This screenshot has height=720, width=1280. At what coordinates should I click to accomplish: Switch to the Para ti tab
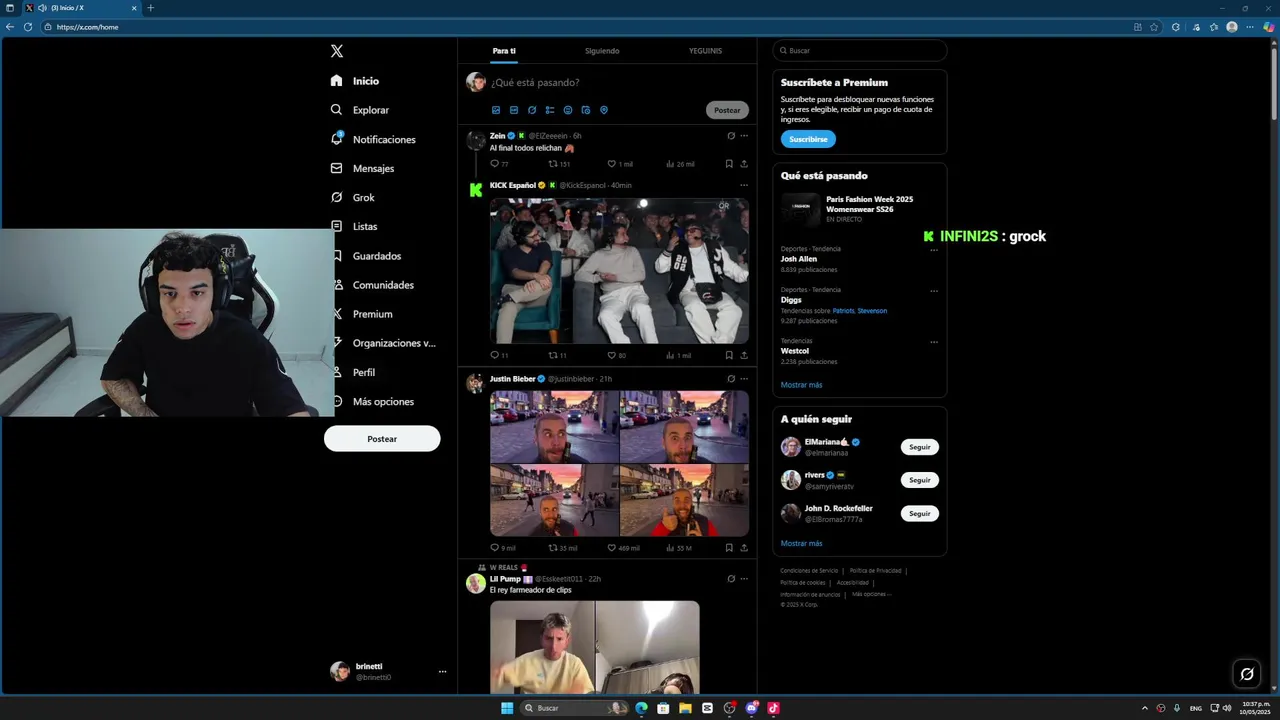(504, 51)
